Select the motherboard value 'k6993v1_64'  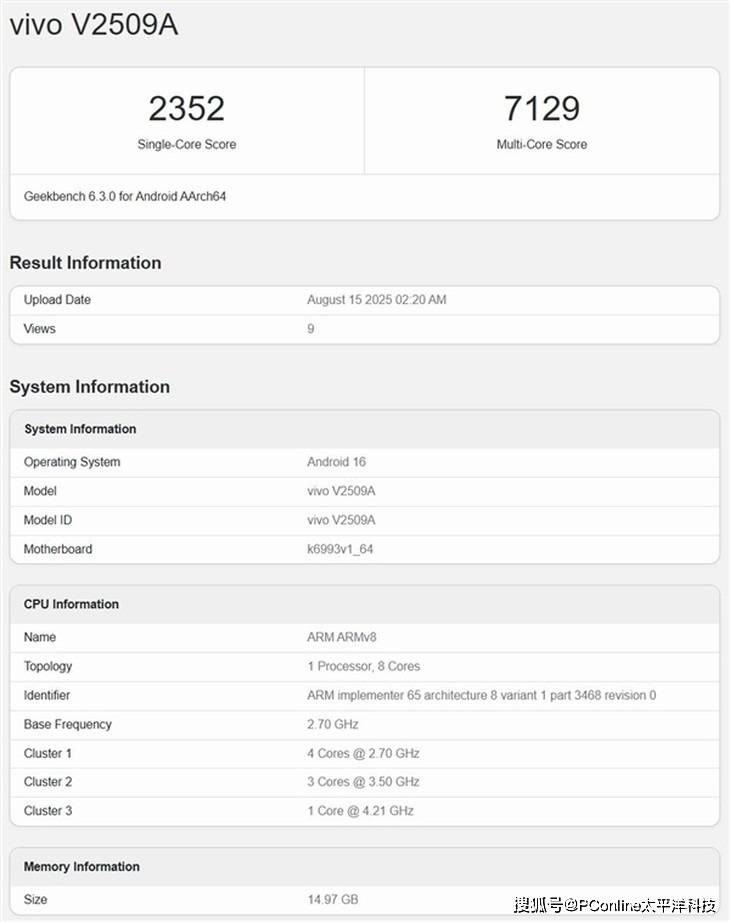click(x=340, y=549)
